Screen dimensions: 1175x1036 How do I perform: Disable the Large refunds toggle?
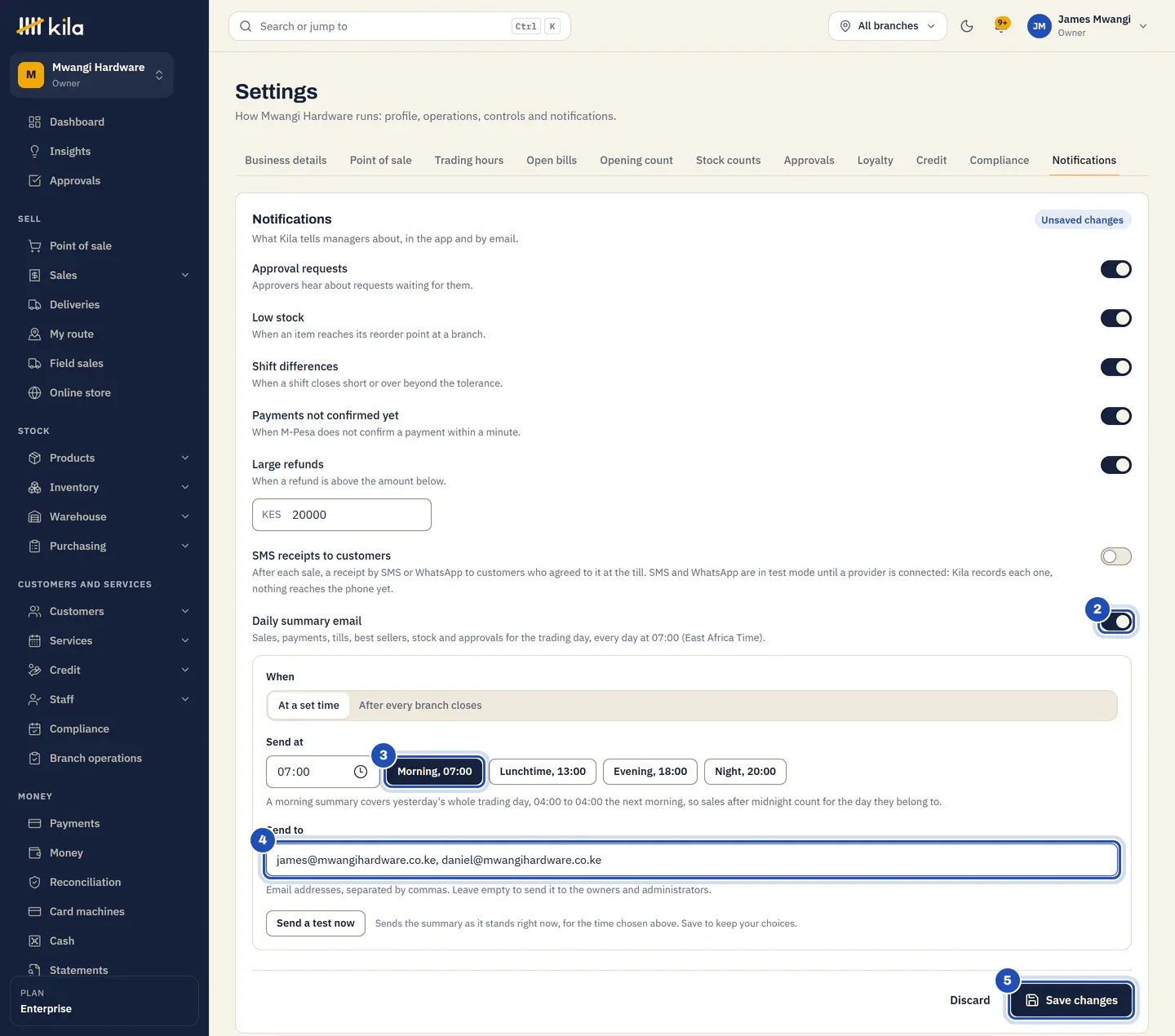point(1115,465)
